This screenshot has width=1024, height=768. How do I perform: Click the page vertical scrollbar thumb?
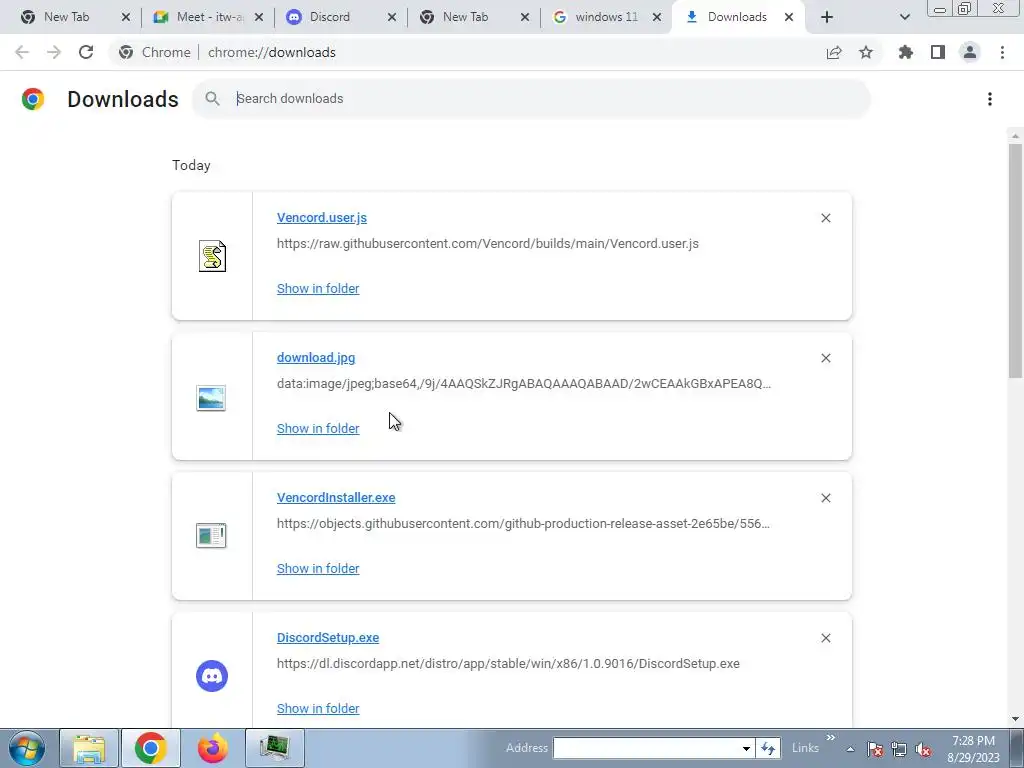tap(1015, 261)
